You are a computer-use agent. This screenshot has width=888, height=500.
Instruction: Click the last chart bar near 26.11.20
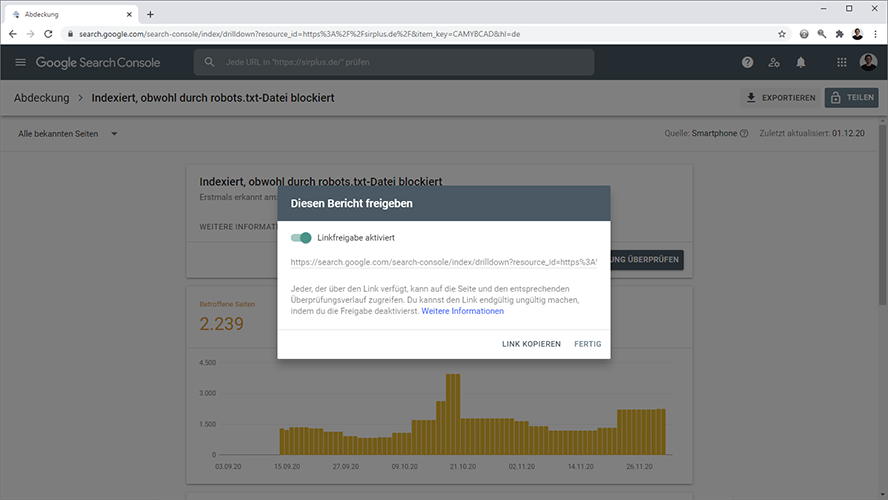(x=662, y=431)
